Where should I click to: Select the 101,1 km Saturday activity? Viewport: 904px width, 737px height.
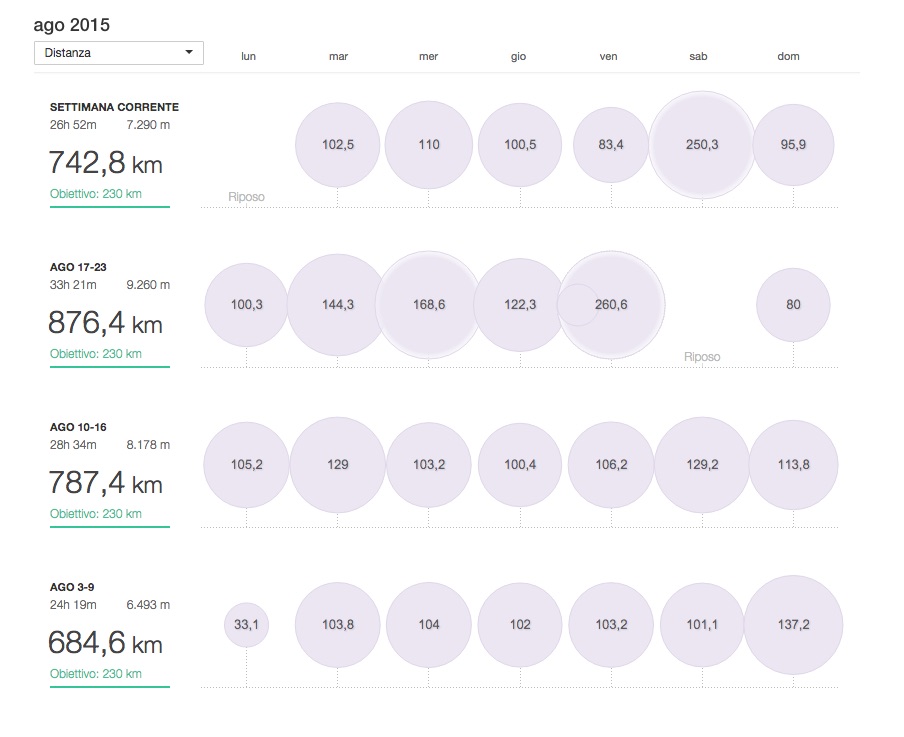[702, 625]
